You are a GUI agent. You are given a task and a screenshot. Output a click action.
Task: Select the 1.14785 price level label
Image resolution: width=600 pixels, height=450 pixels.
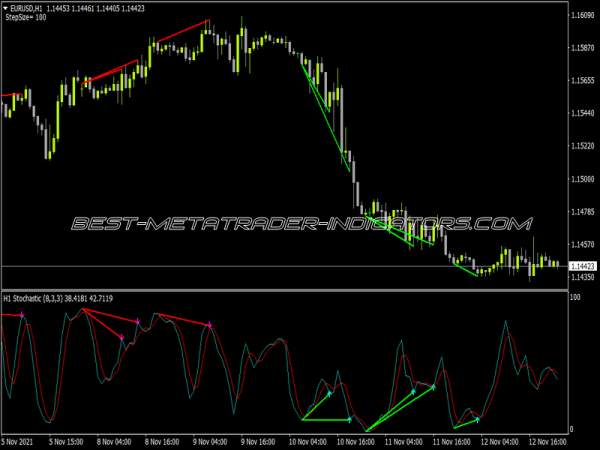point(583,212)
